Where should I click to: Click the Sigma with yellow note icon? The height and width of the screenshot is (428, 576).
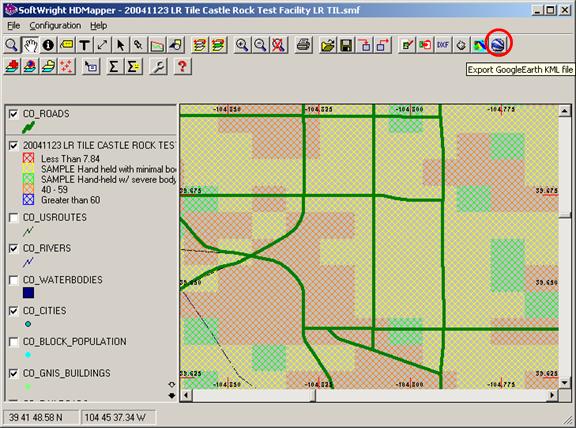(x=134, y=66)
